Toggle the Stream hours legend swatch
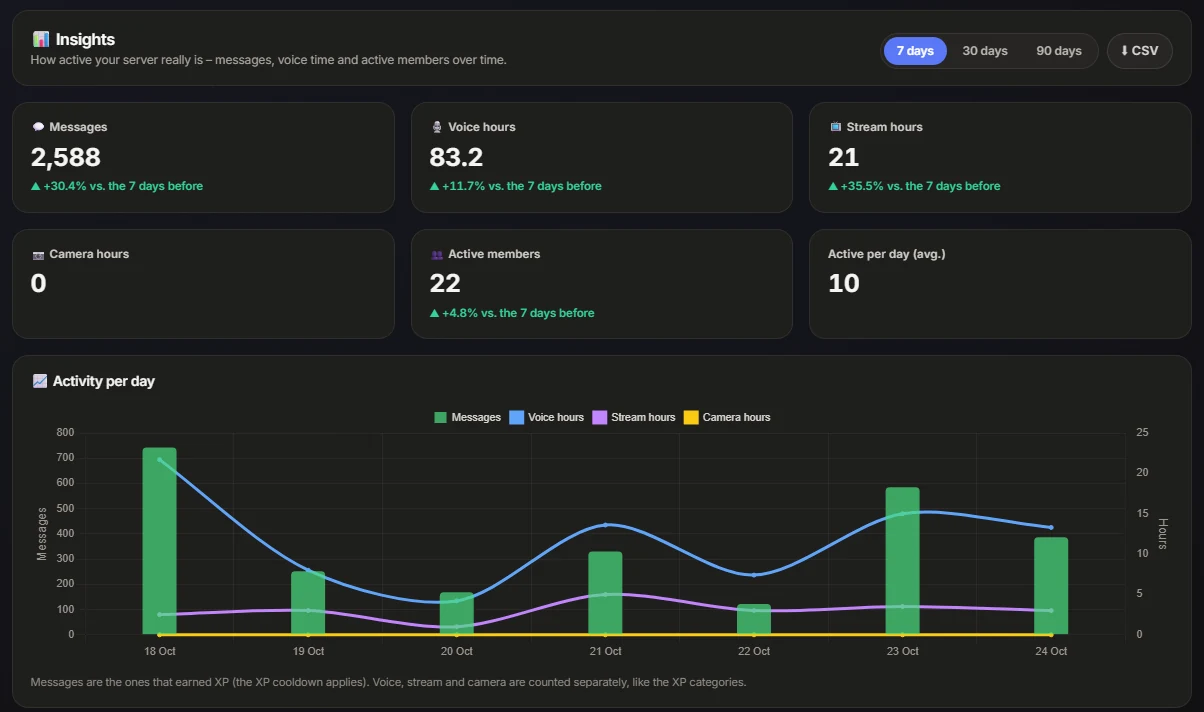1204x712 pixels. 600,417
